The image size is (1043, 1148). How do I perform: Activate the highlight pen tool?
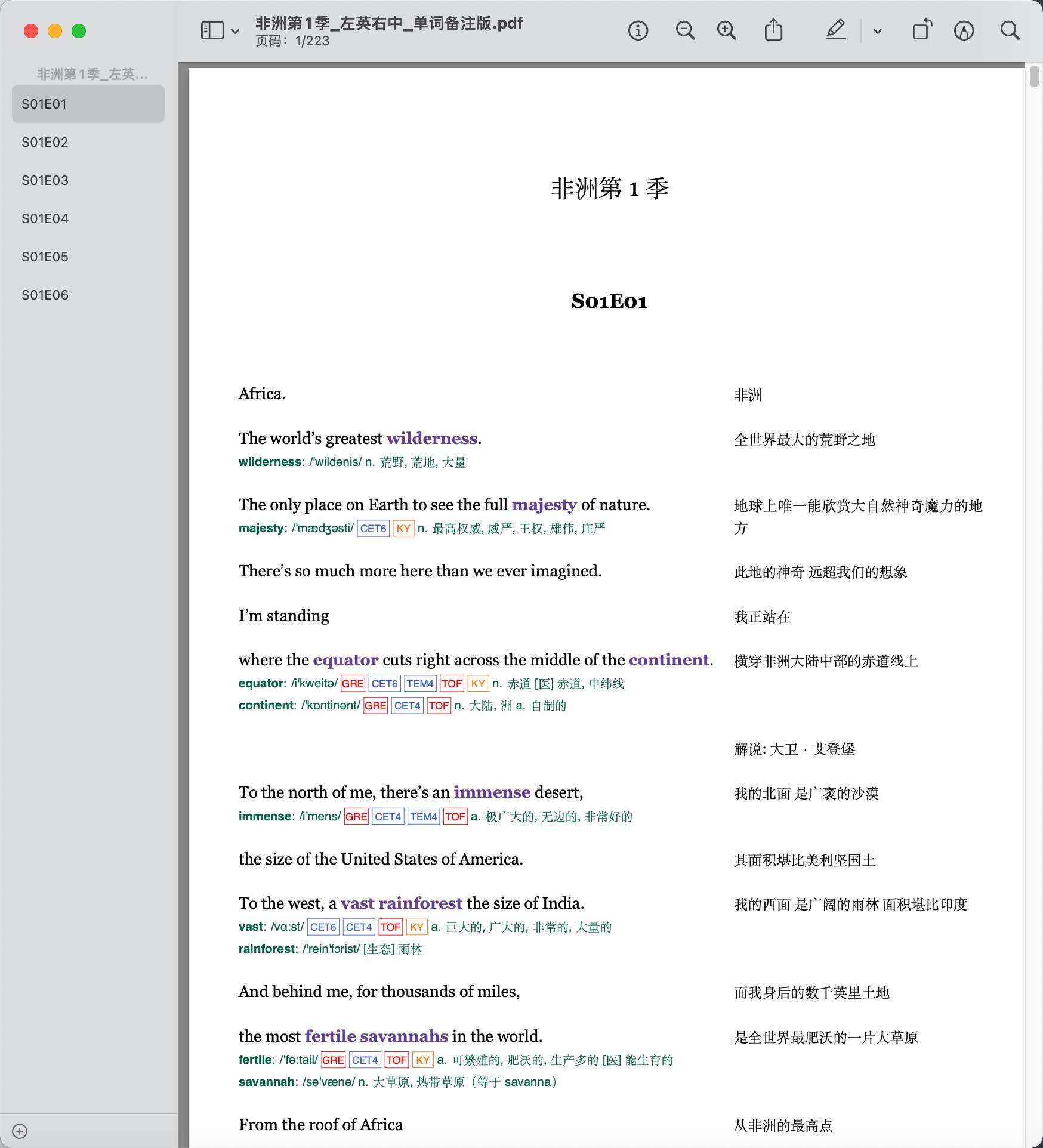coord(836,30)
